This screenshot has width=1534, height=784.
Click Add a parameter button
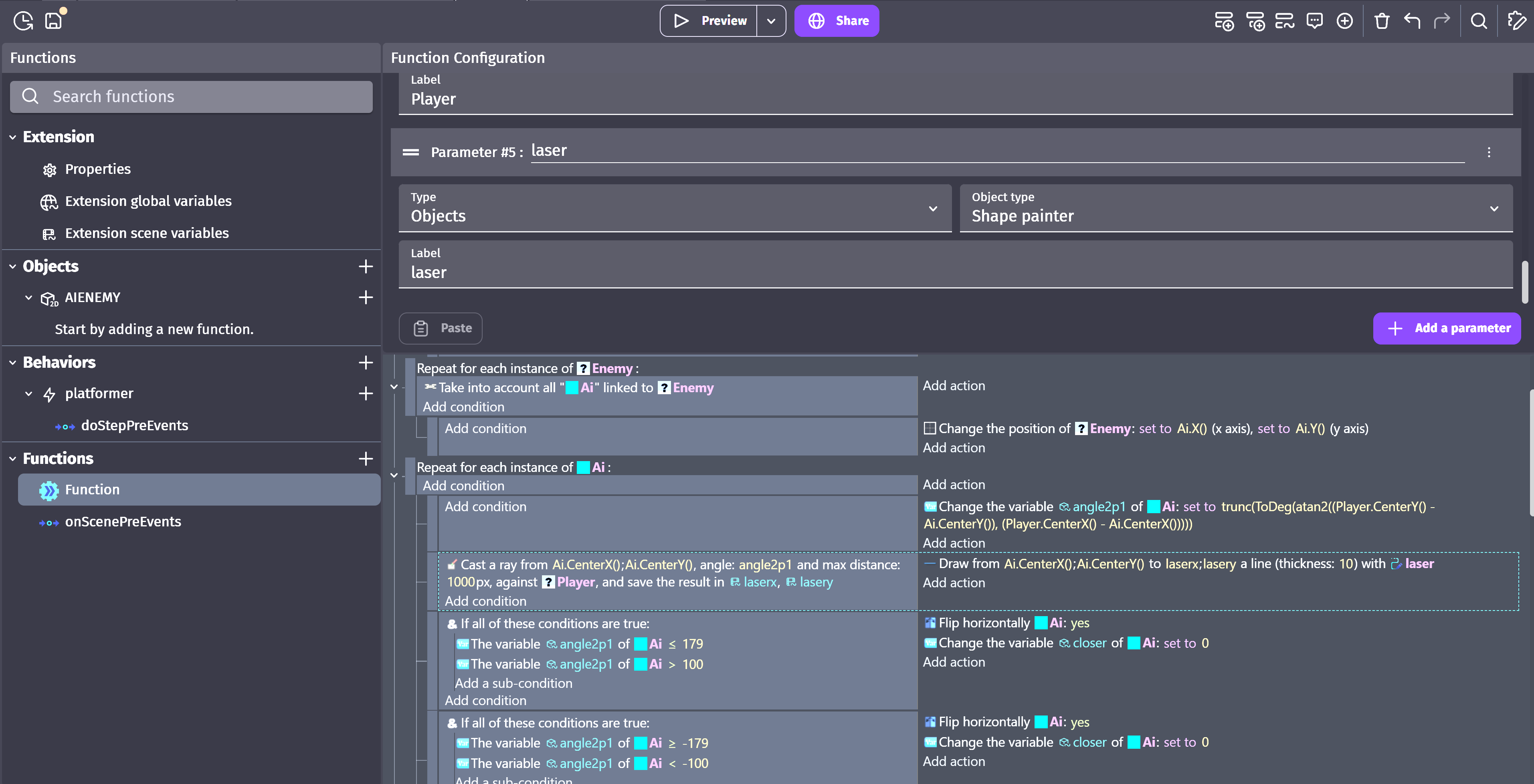1447,328
